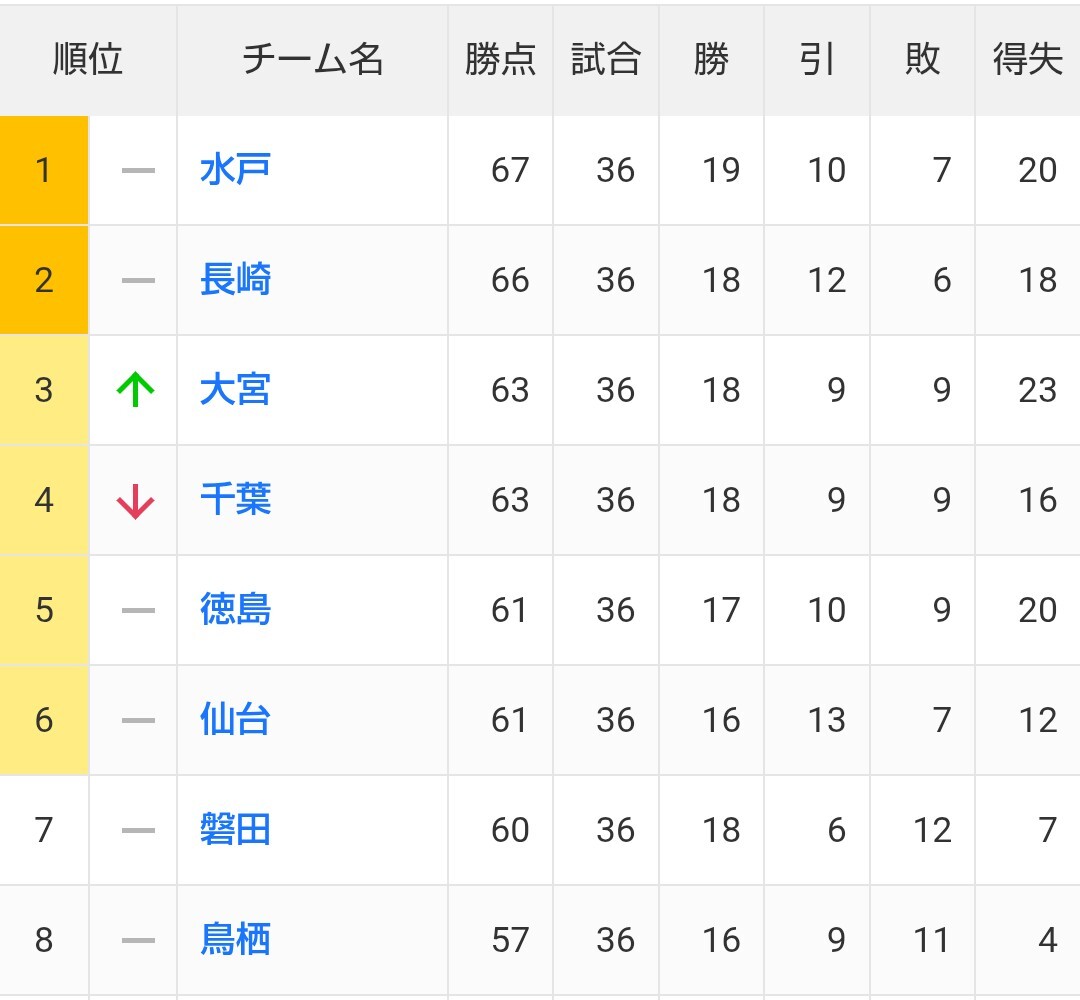Image resolution: width=1080 pixels, height=1000 pixels.
Task: Open the 水戸 team page link
Action: click(235, 170)
